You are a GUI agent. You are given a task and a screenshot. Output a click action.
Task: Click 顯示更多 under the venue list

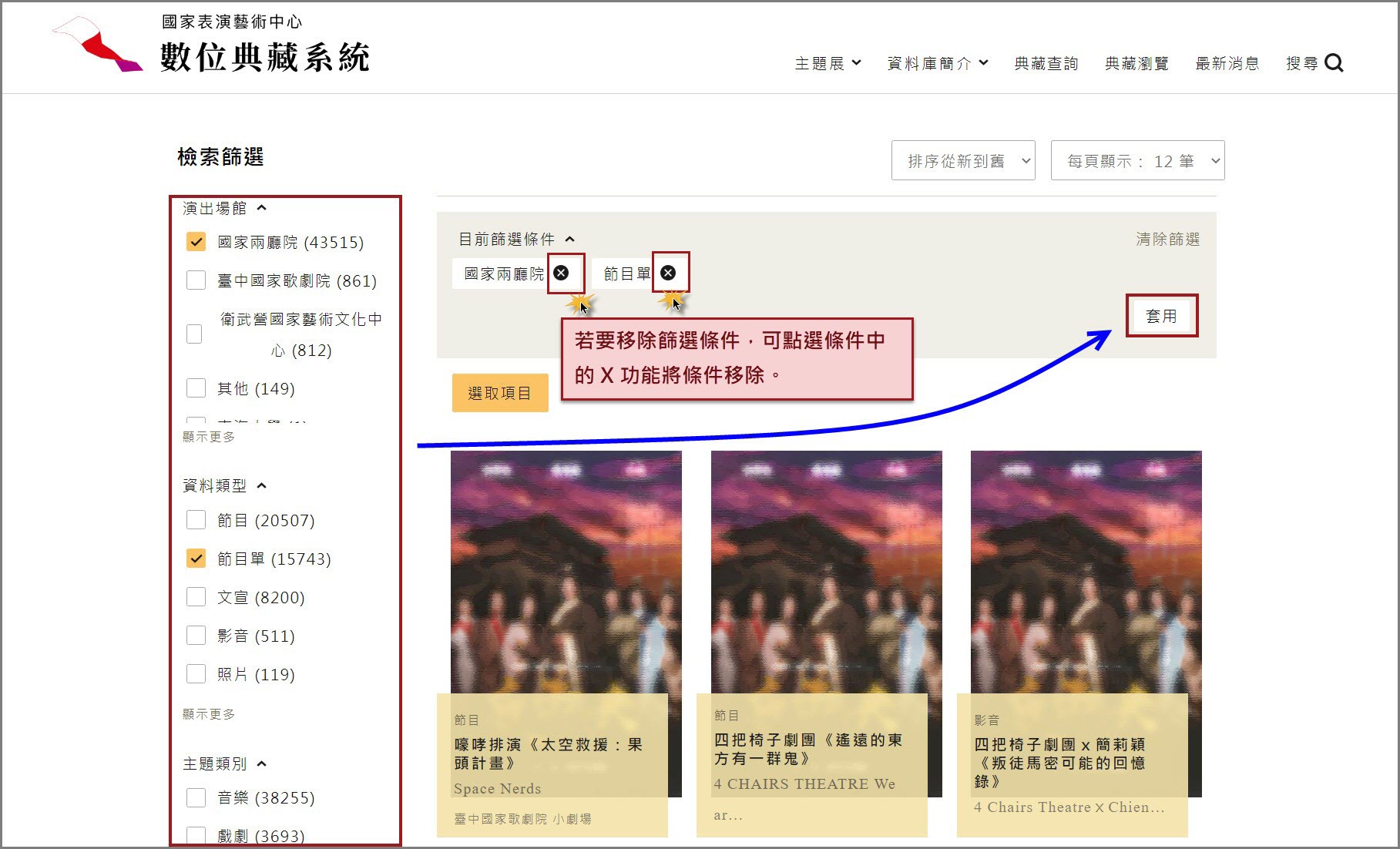point(208,437)
